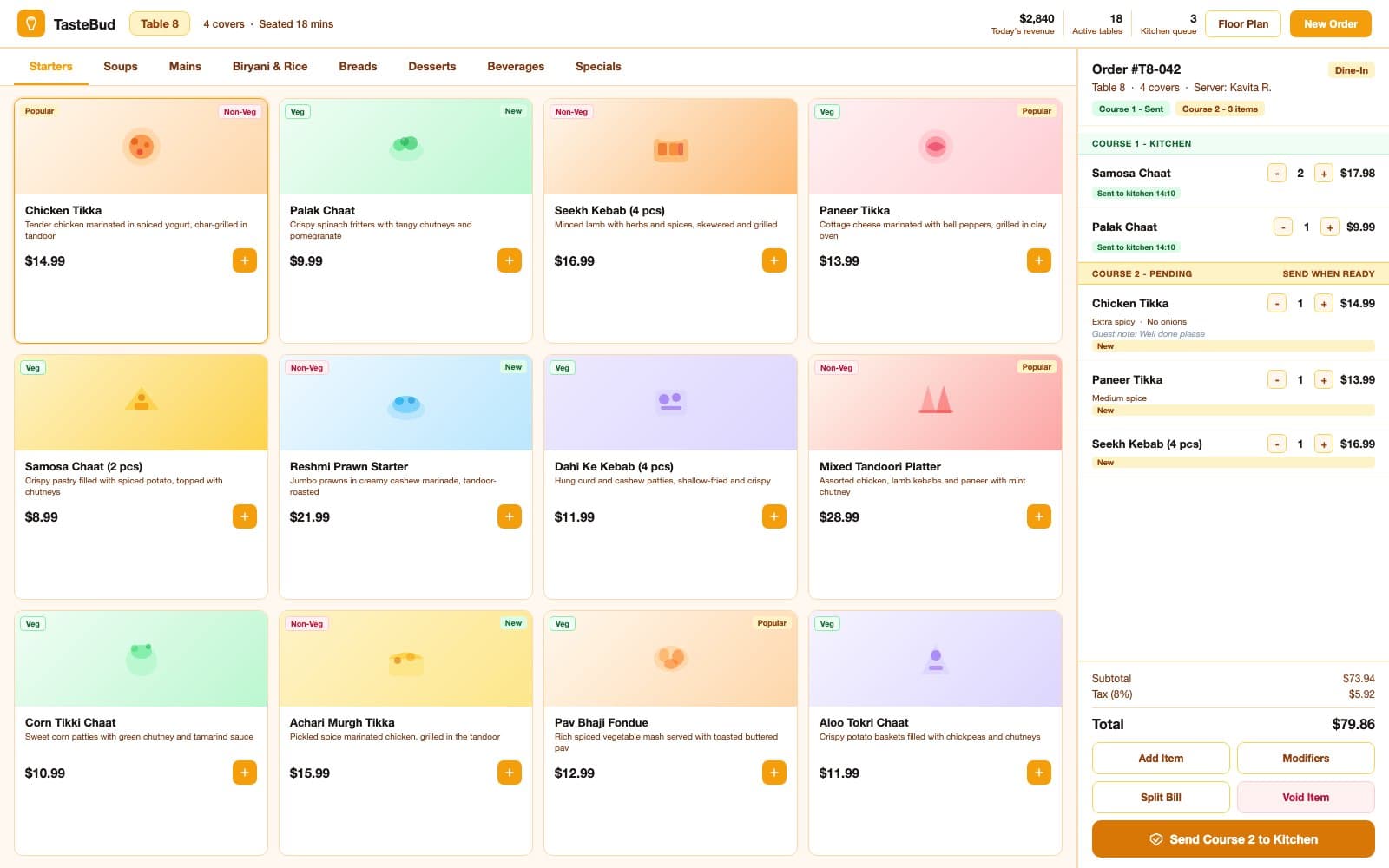
Task: Click the Dahi Ke Kebab dish illustration
Action: [670, 401]
